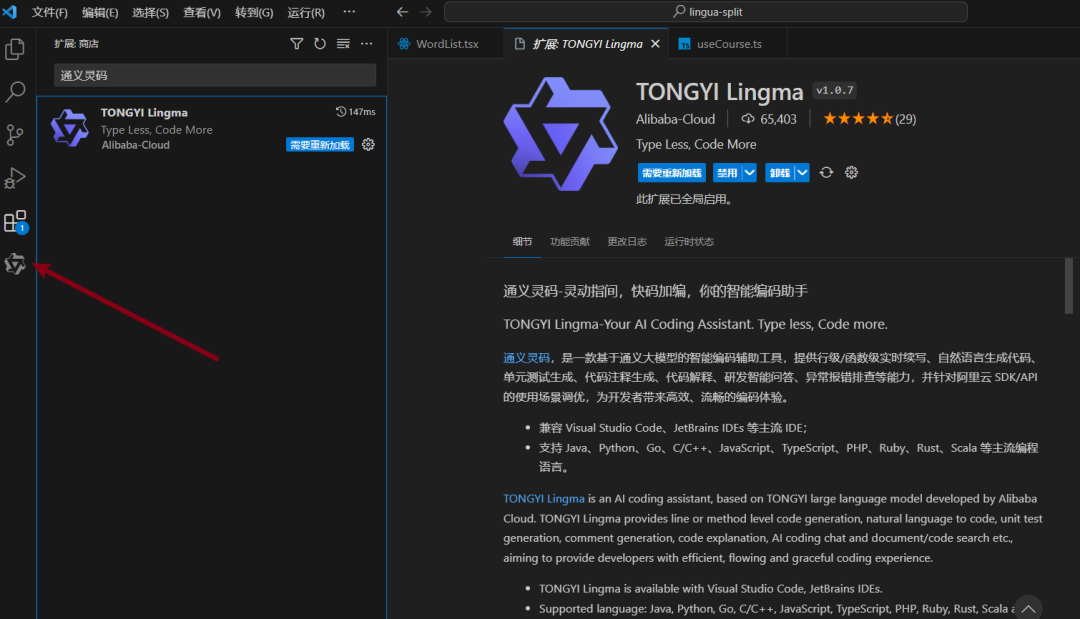The width and height of the screenshot is (1080, 619).
Task: Close the TONGYI Lingma extension tab
Action: coord(656,44)
